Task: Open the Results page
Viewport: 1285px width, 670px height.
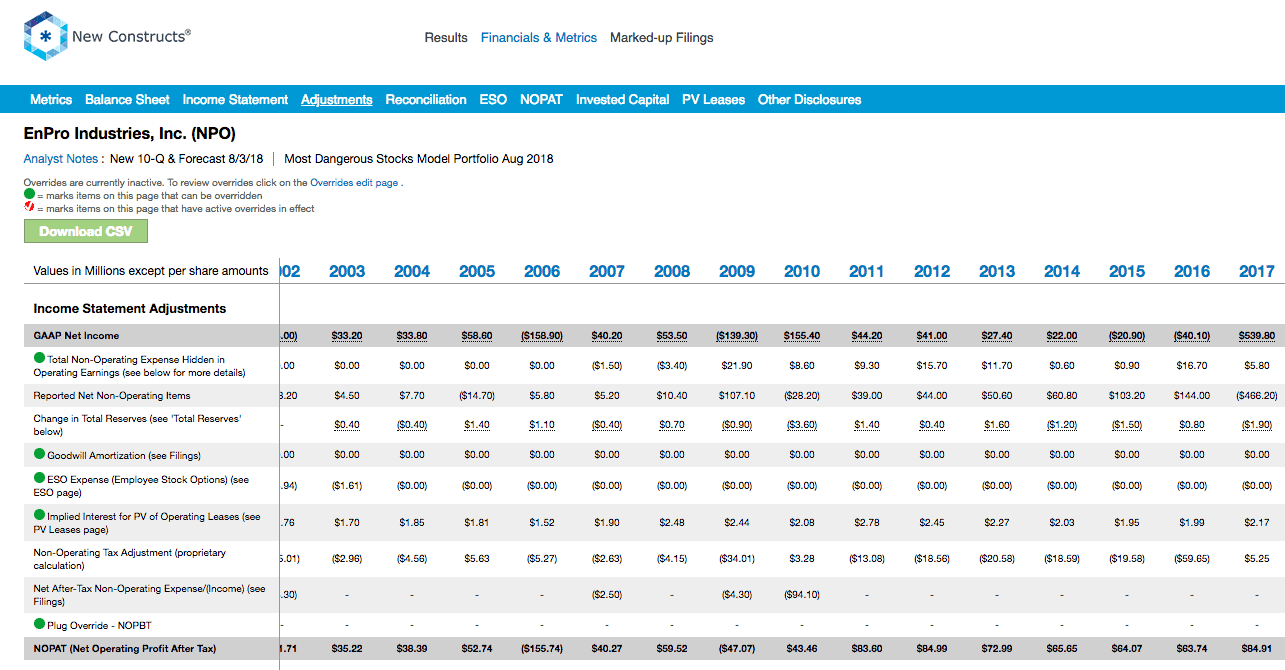Action: pos(446,38)
